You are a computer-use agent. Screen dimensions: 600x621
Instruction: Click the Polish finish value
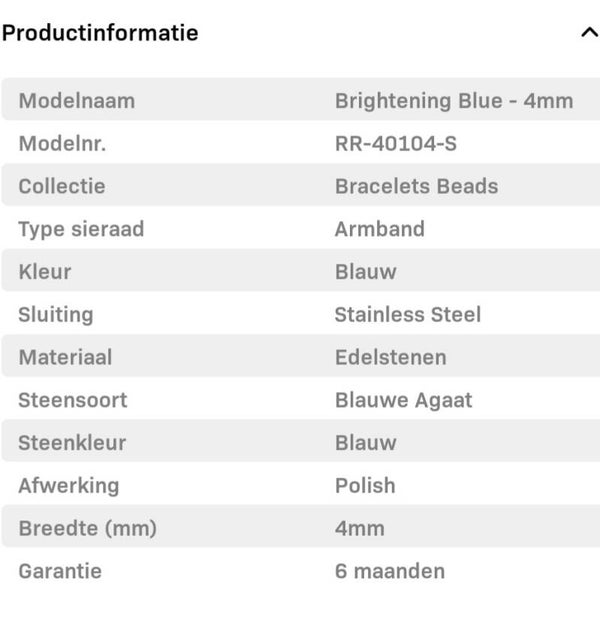tap(365, 485)
